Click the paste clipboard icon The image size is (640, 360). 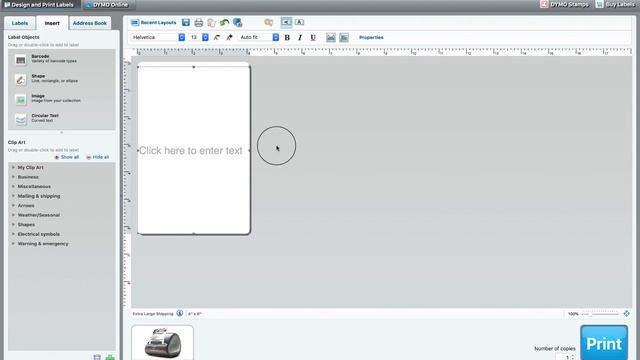pyautogui.click(x=211, y=22)
